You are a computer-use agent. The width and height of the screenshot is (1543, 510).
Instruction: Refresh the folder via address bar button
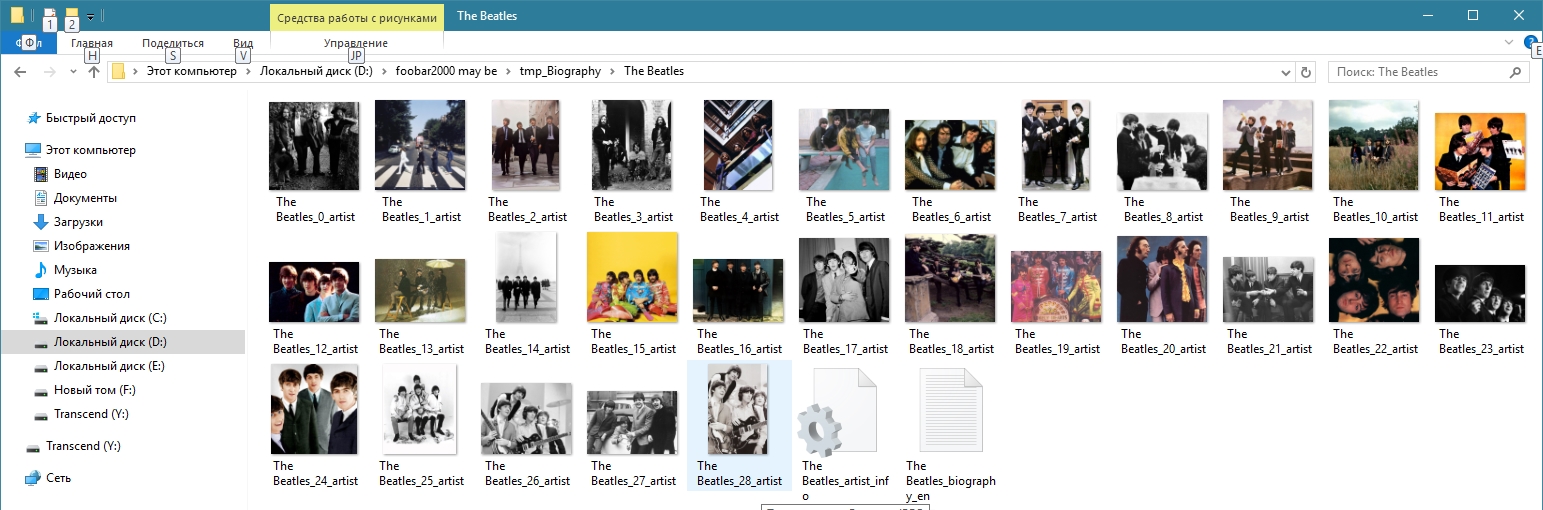pyautogui.click(x=1305, y=72)
